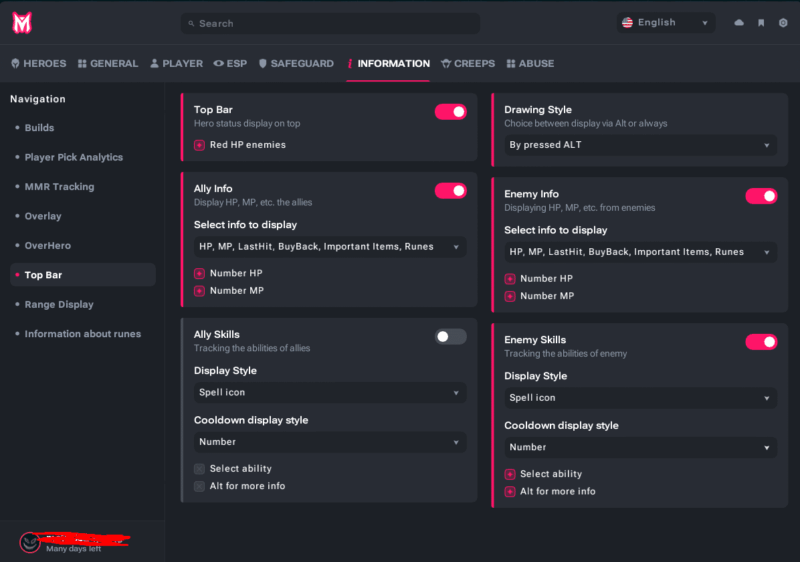Switch to the HEROES tab

39,64
